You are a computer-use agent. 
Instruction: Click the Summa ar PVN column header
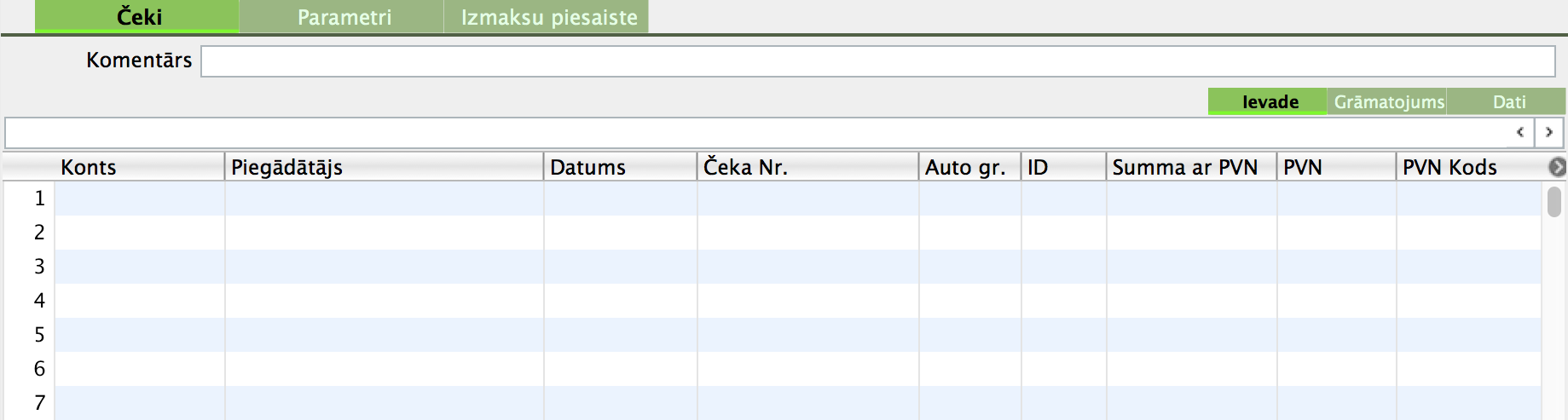(x=1190, y=168)
